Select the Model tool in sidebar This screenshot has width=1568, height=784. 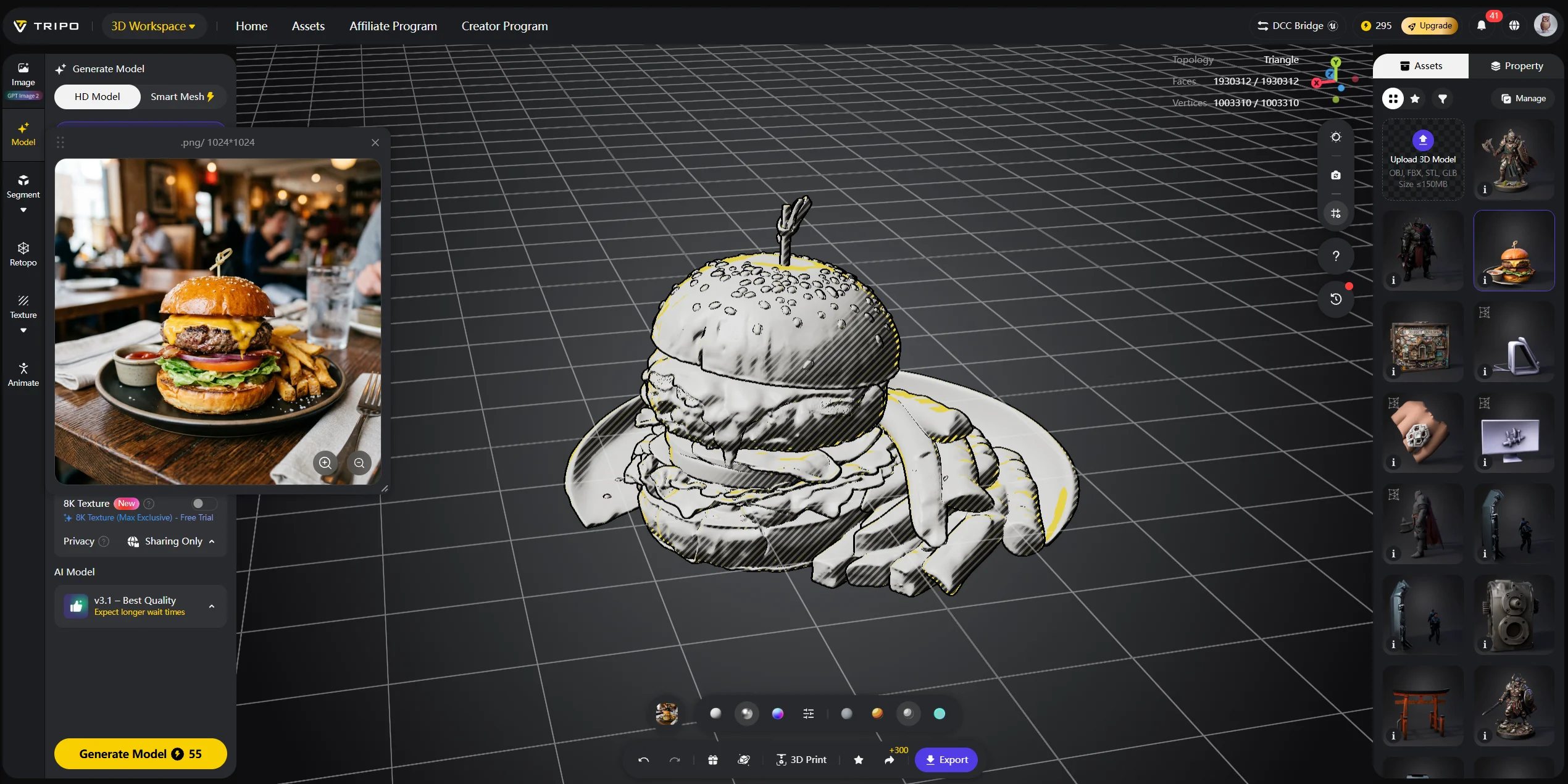click(x=23, y=134)
